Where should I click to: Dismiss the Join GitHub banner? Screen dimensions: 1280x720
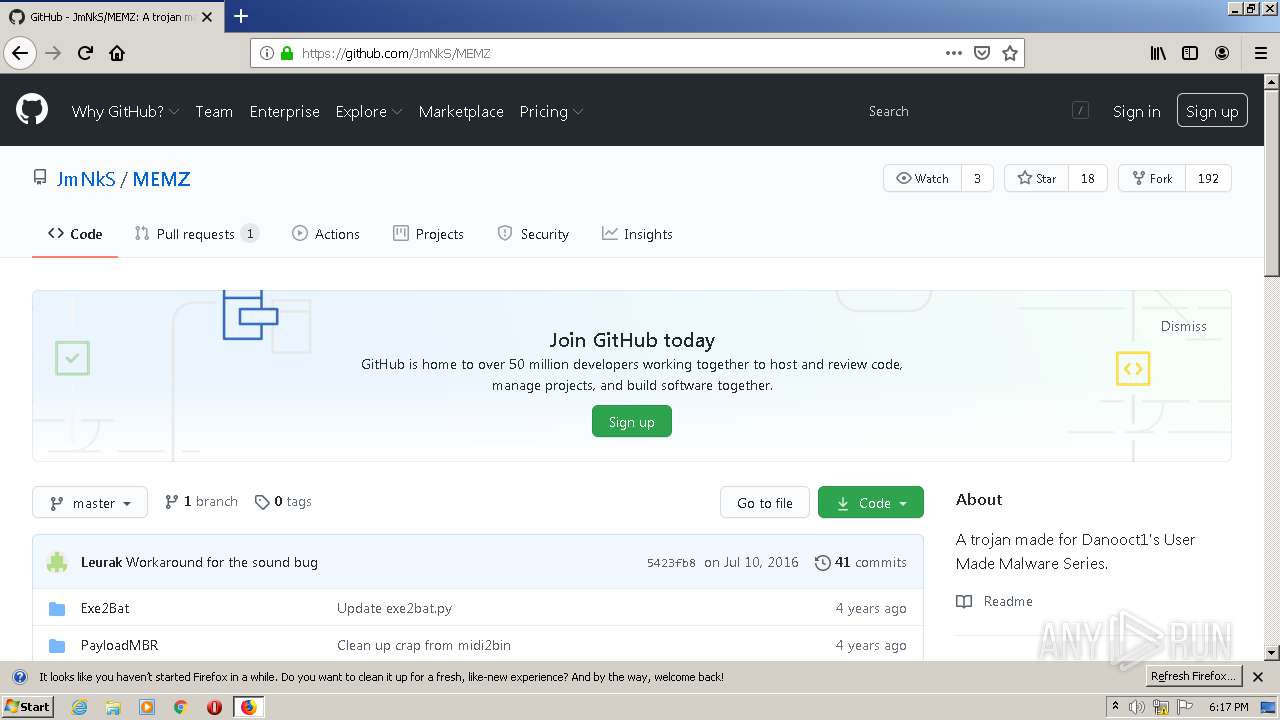1184,326
